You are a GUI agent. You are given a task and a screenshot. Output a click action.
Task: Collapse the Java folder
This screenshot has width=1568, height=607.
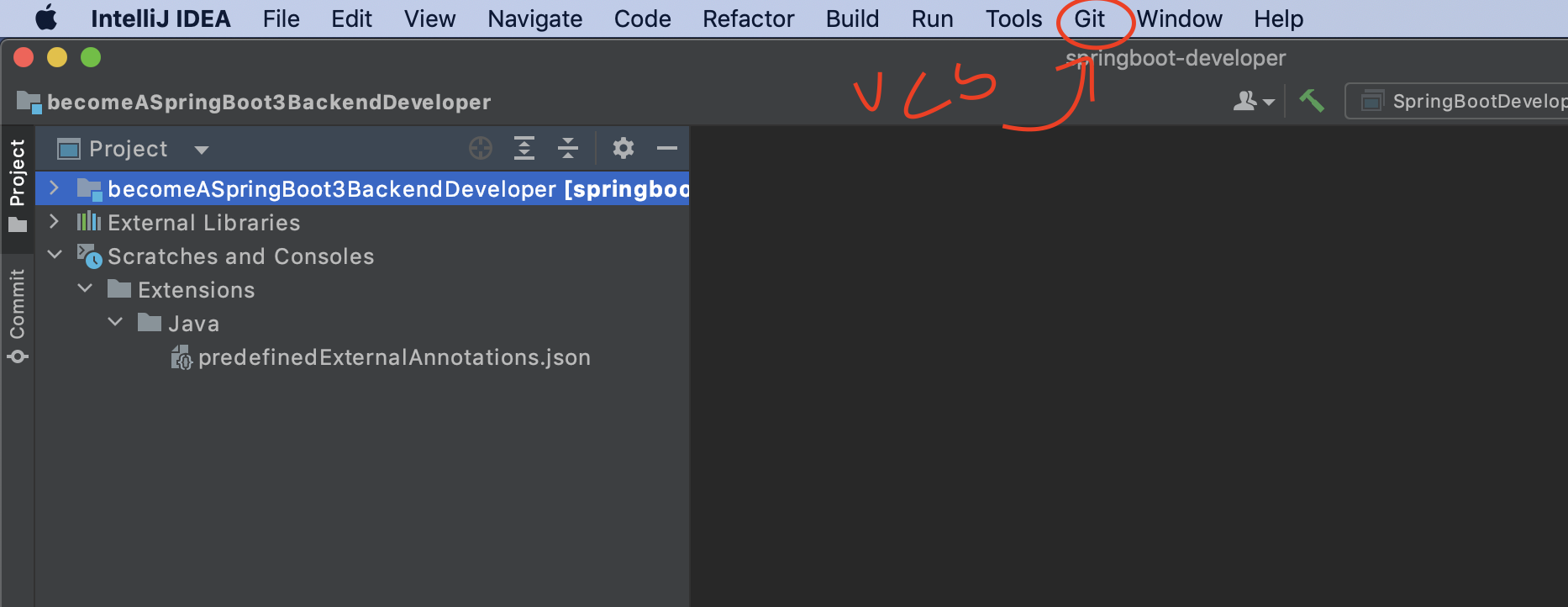click(116, 322)
